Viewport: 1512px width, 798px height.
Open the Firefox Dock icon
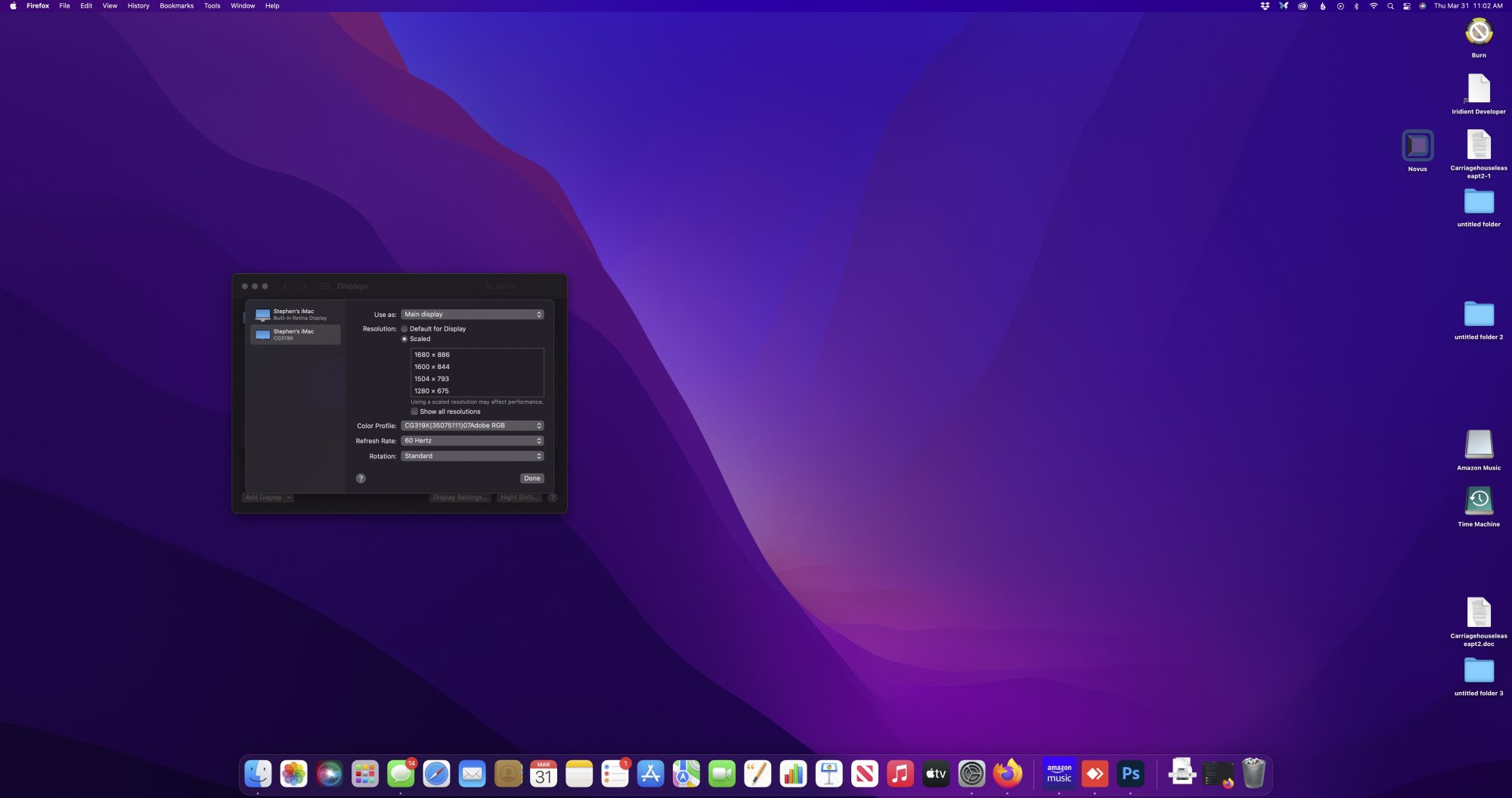(x=1007, y=773)
